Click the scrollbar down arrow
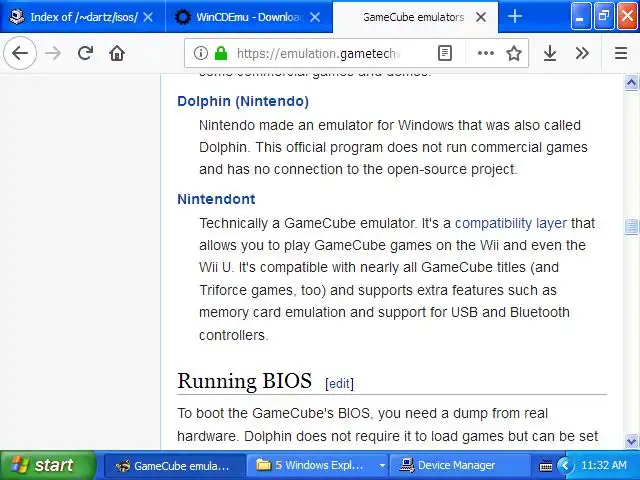The width and height of the screenshot is (640, 480). click(x=631, y=441)
